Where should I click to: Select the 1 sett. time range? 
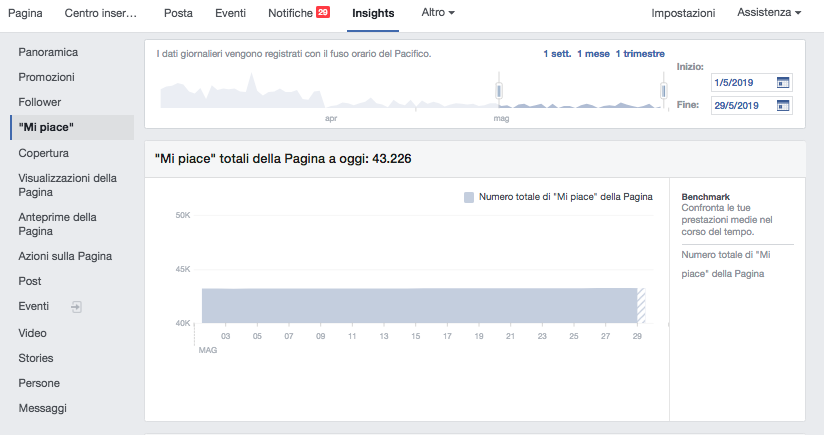557,53
